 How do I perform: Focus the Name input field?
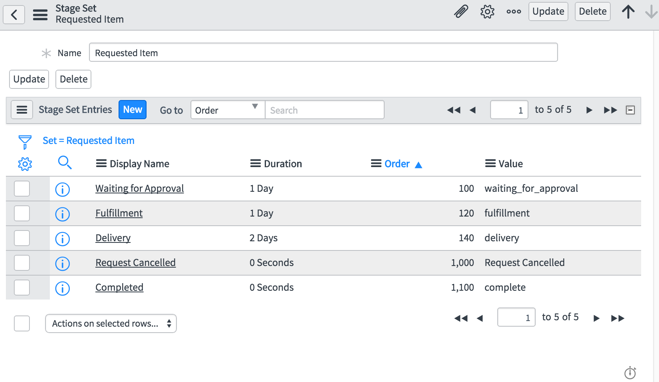(x=323, y=53)
